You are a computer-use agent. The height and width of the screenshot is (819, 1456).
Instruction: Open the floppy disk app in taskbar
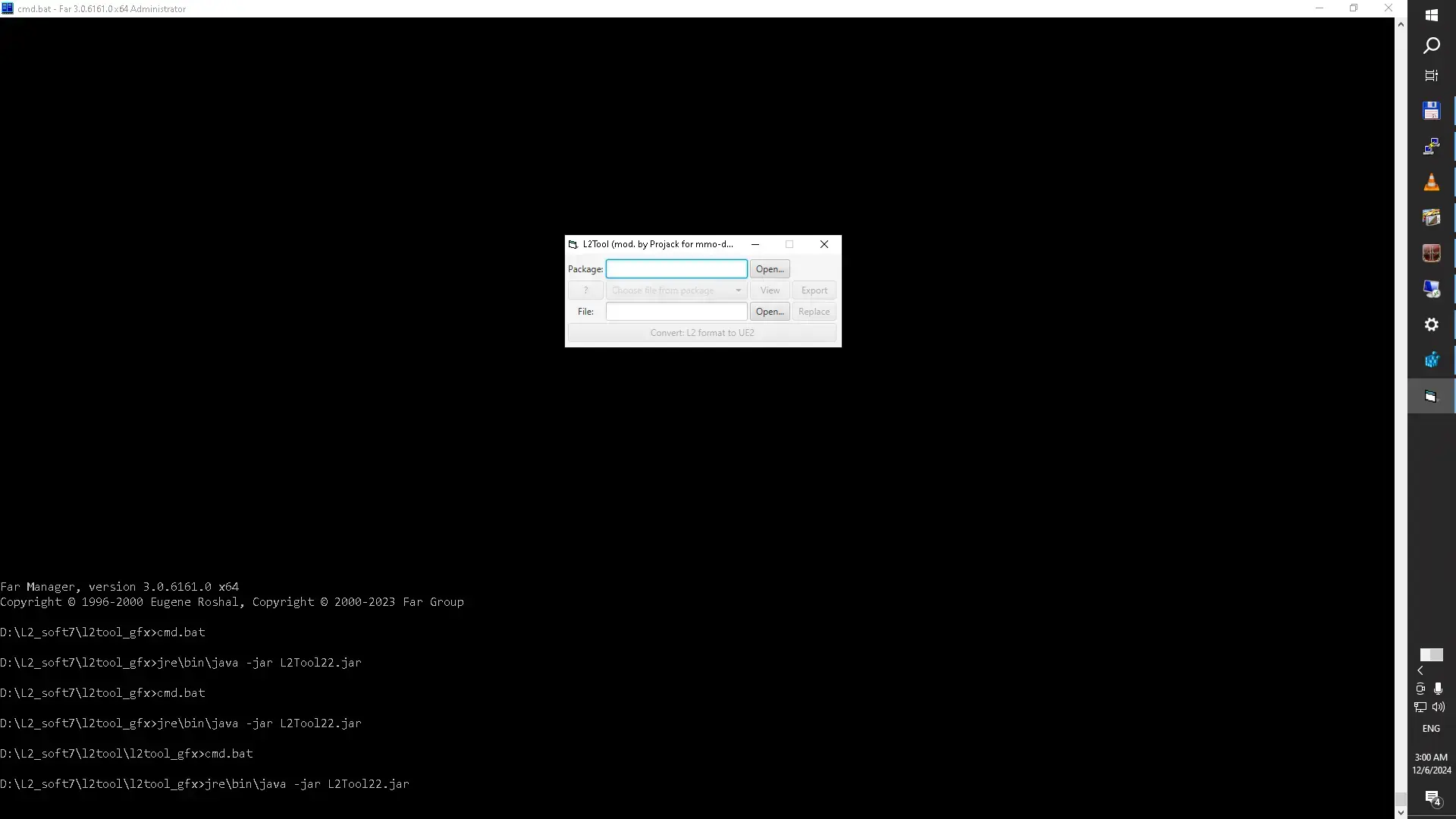(1431, 111)
